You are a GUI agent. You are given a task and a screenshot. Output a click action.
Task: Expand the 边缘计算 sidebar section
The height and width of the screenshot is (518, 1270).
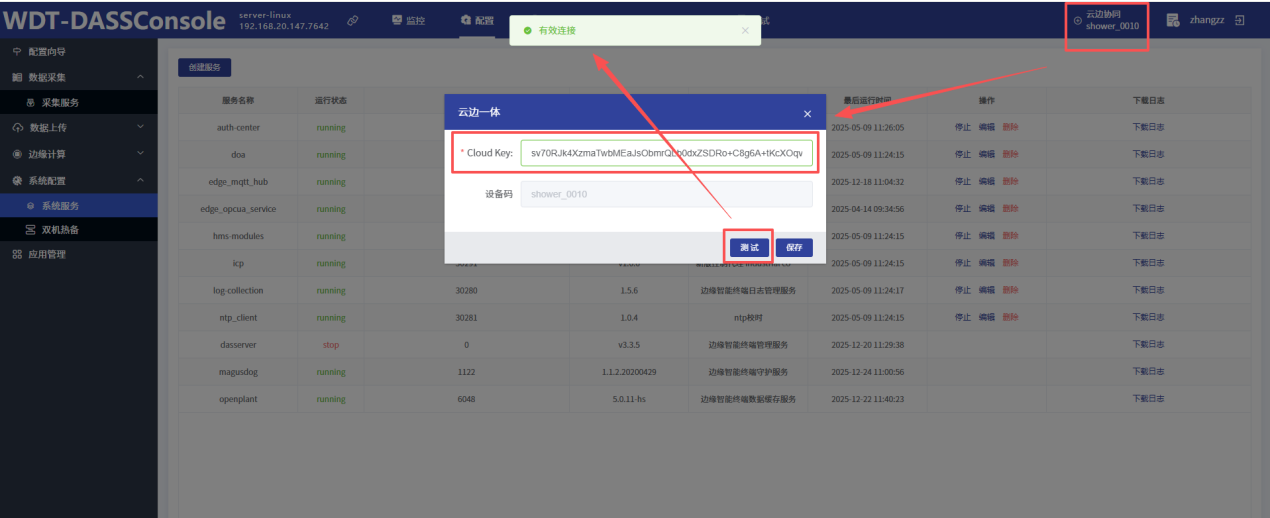[140, 154]
